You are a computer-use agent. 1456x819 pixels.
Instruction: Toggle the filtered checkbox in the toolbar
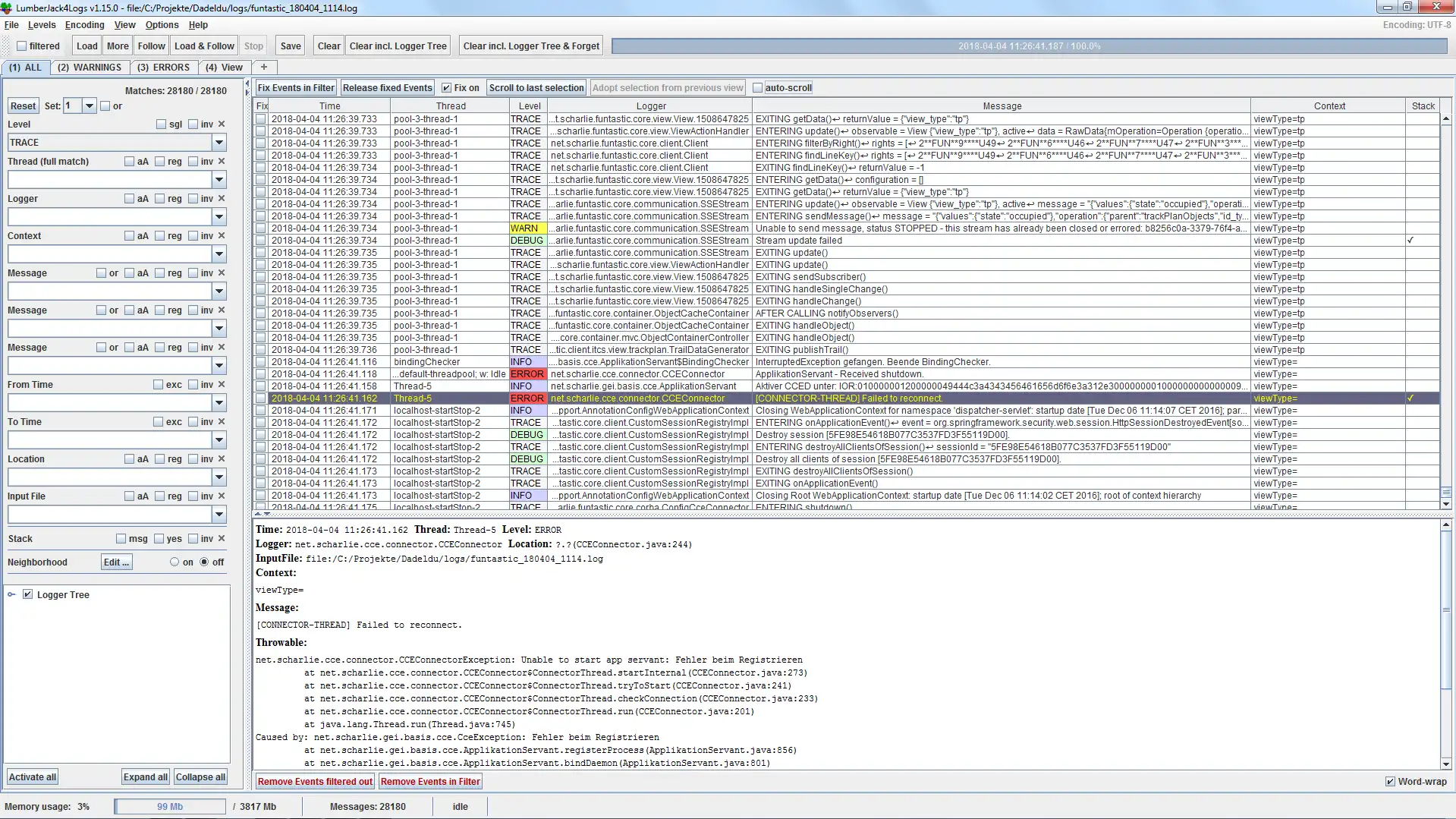22,46
